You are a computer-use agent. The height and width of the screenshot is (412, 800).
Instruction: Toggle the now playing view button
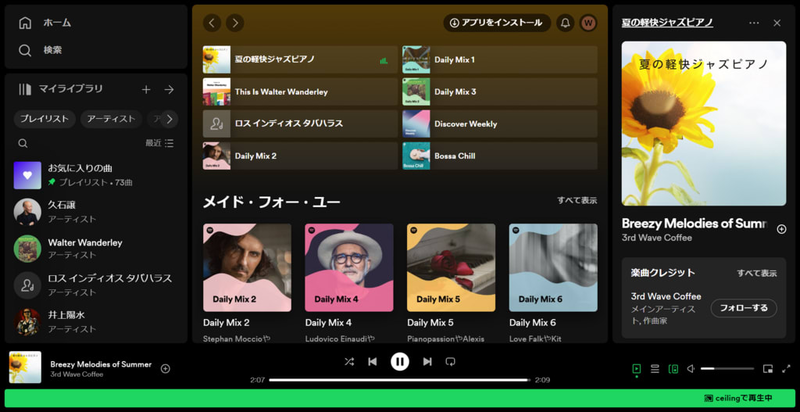(636, 369)
